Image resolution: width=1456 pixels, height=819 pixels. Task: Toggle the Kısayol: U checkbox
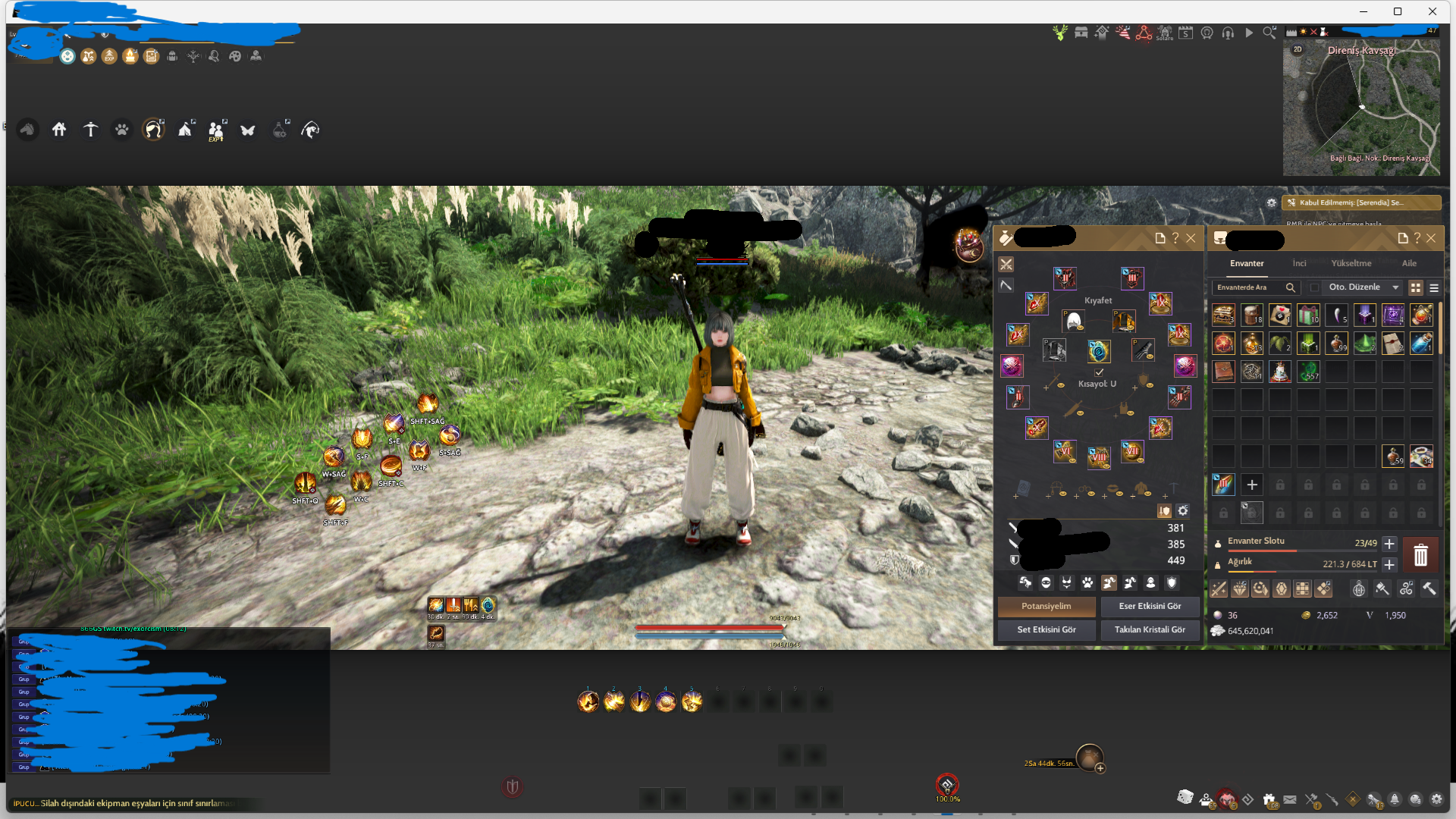coord(1099,372)
